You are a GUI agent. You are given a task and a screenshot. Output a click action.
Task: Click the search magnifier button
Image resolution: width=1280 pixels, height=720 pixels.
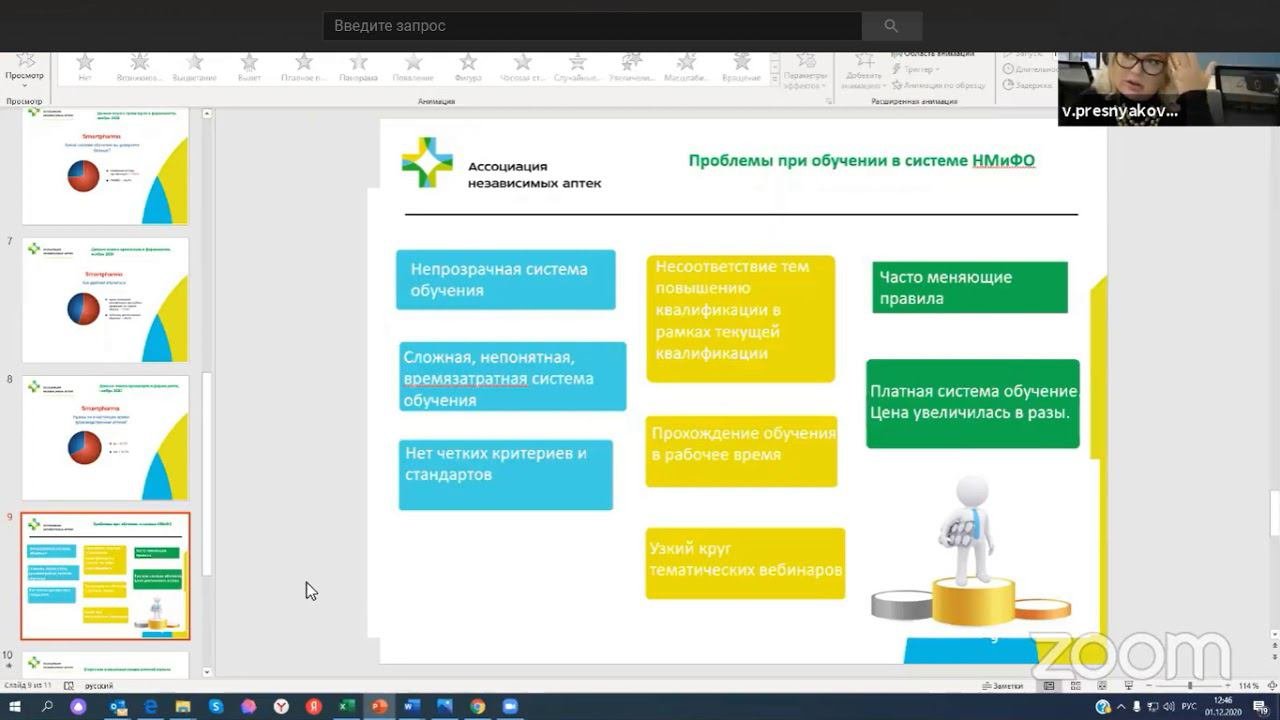[891, 26]
